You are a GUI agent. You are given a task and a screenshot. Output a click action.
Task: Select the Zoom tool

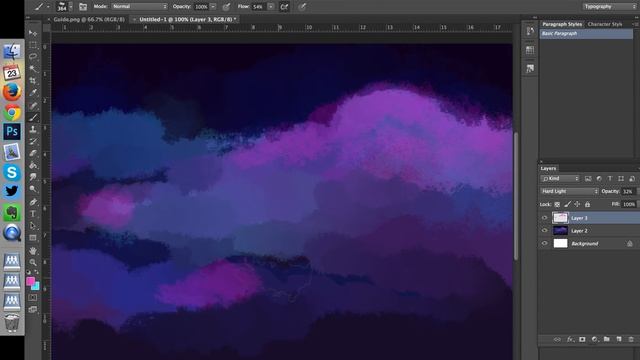click(33, 262)
